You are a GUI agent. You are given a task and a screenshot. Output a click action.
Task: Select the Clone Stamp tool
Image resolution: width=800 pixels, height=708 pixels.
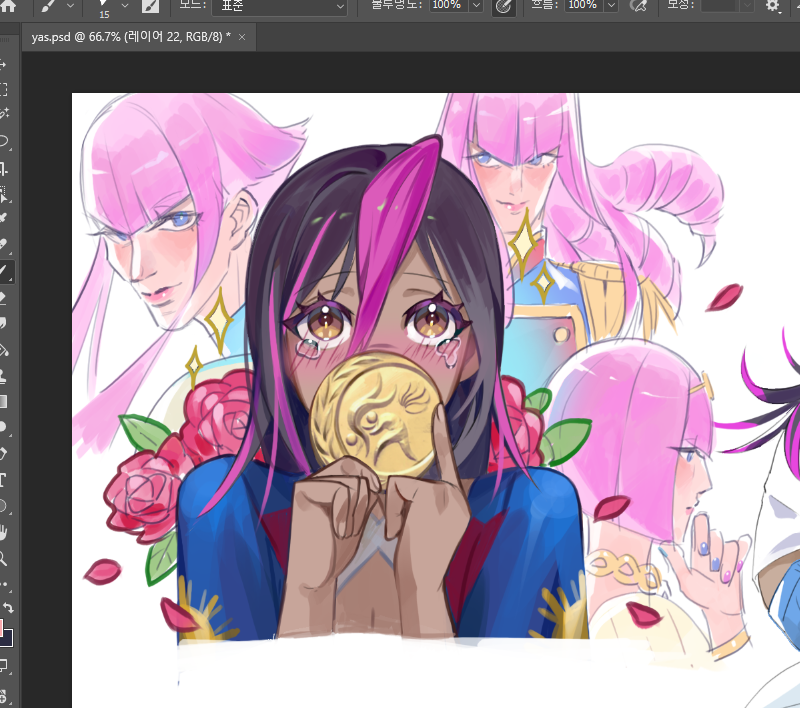click(3, 376)
